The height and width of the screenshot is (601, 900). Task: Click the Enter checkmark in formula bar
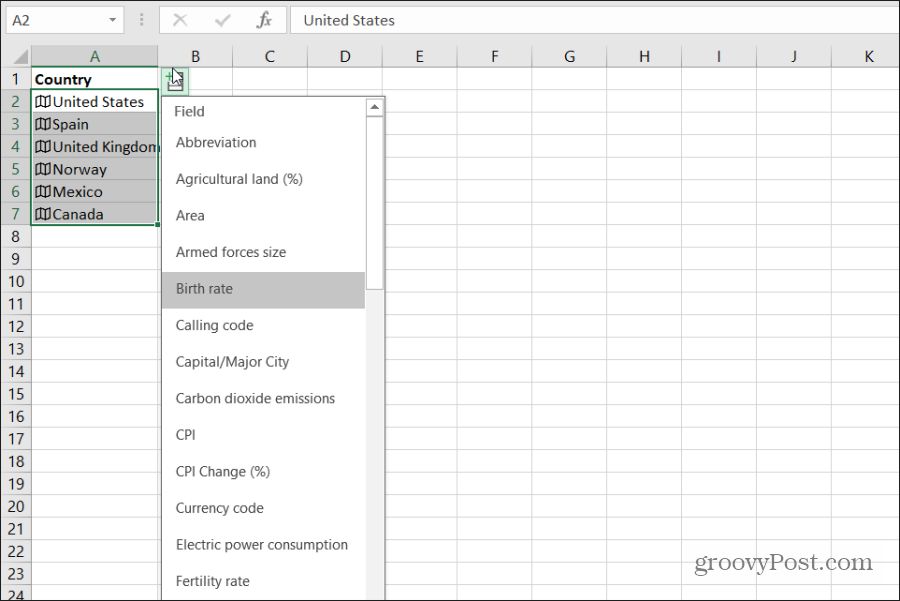pyautogui.click(x=222, y=20)
